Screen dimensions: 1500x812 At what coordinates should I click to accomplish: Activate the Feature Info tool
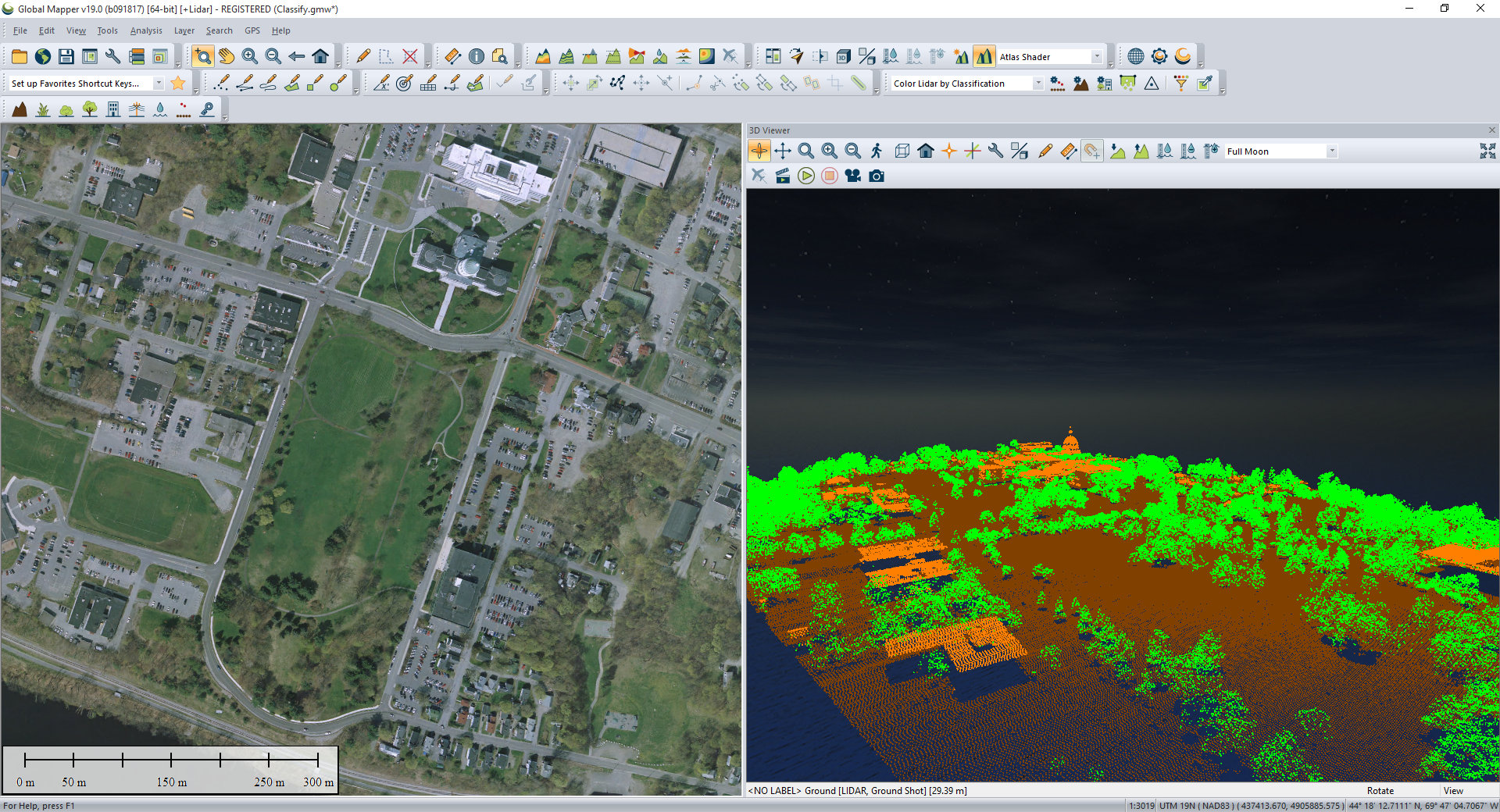tap(476, 56)
